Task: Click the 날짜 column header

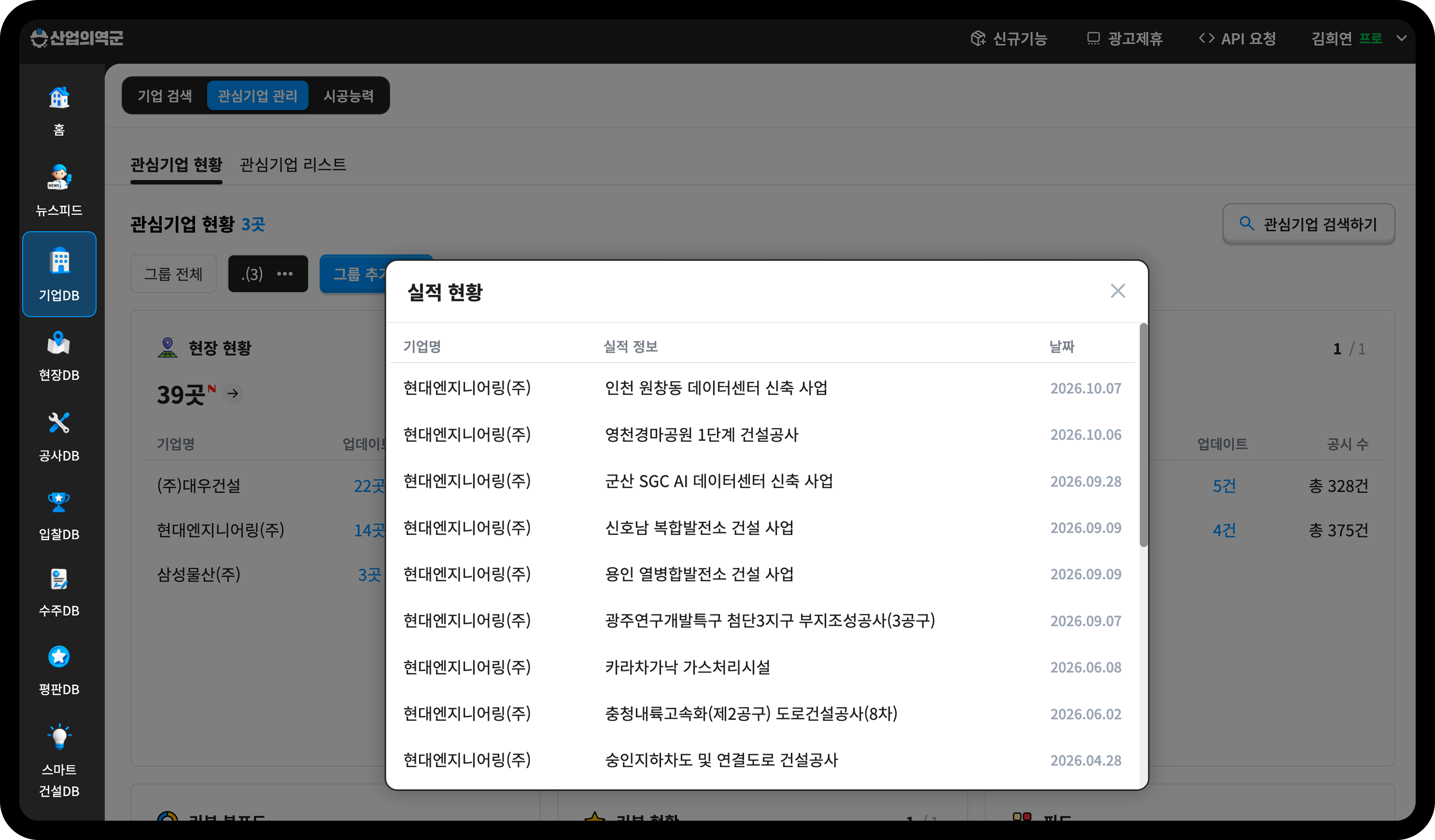Action: [x=1062, y=347]
